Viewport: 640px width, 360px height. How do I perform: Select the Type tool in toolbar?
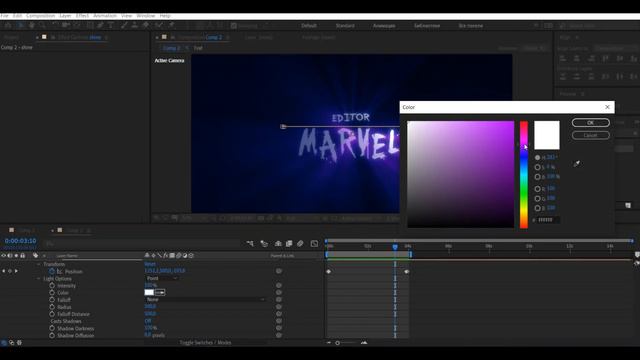[x=111, y=25]
